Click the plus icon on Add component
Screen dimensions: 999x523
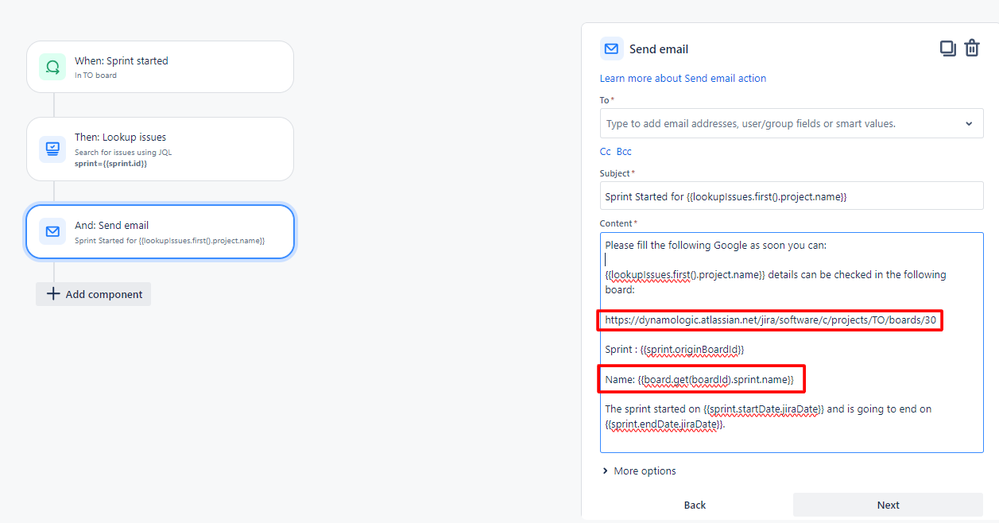pyautogui.click(x=53, y=294)
